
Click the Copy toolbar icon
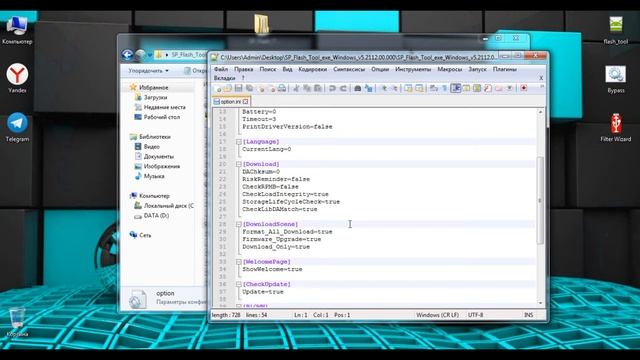(x=307, y=88)
